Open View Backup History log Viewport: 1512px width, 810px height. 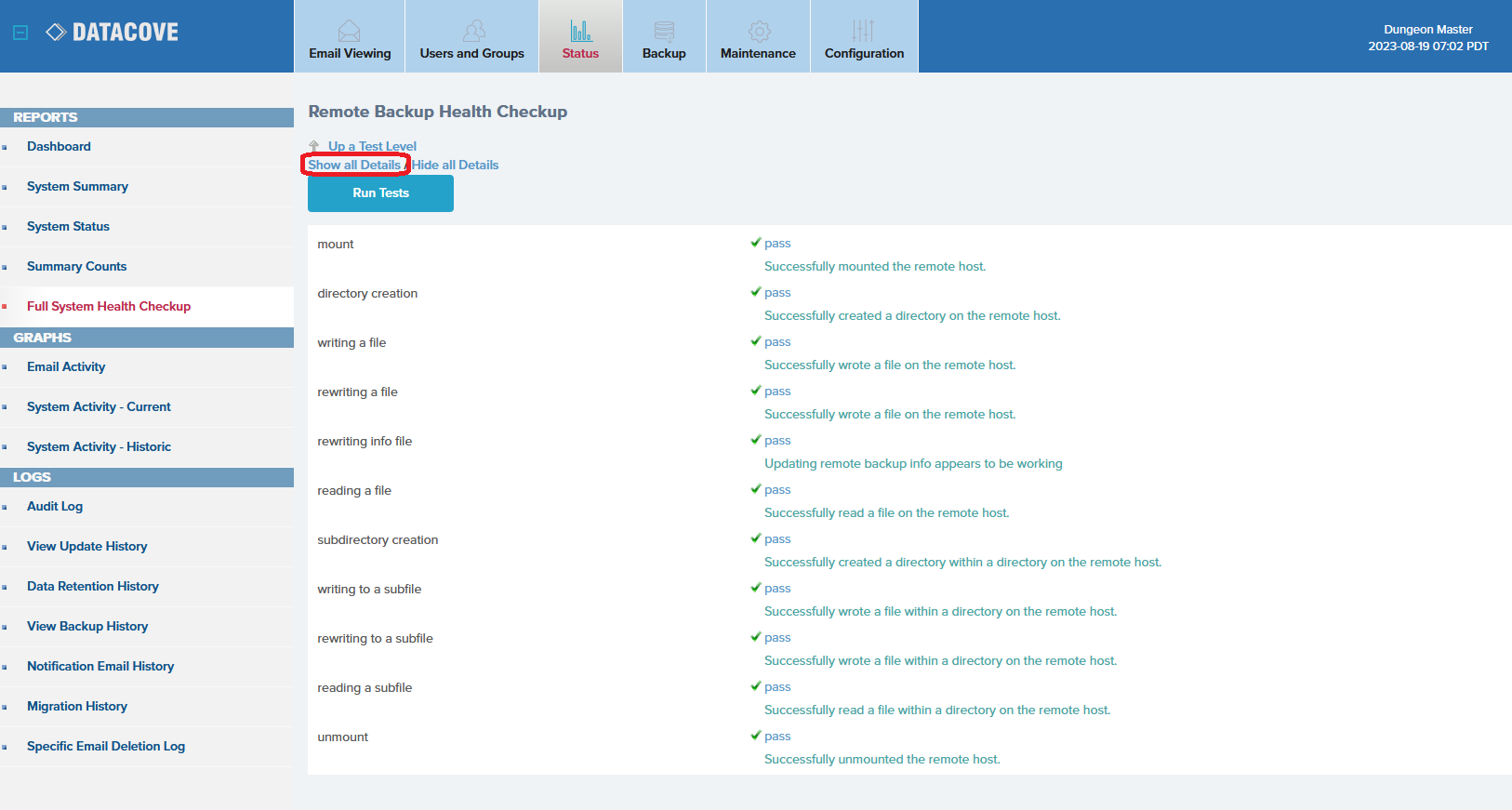pos(87,627)
